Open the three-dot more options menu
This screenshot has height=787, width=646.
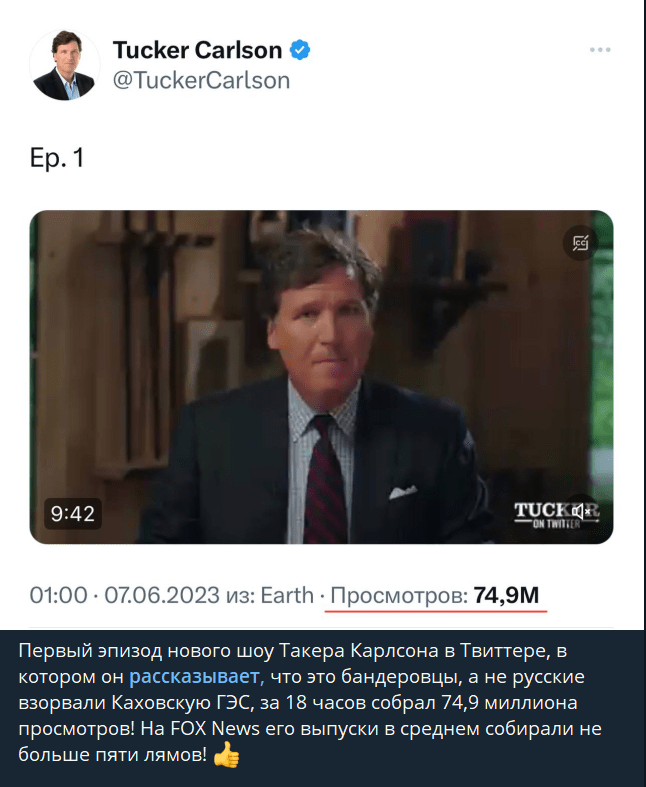[x=600, y=50]
